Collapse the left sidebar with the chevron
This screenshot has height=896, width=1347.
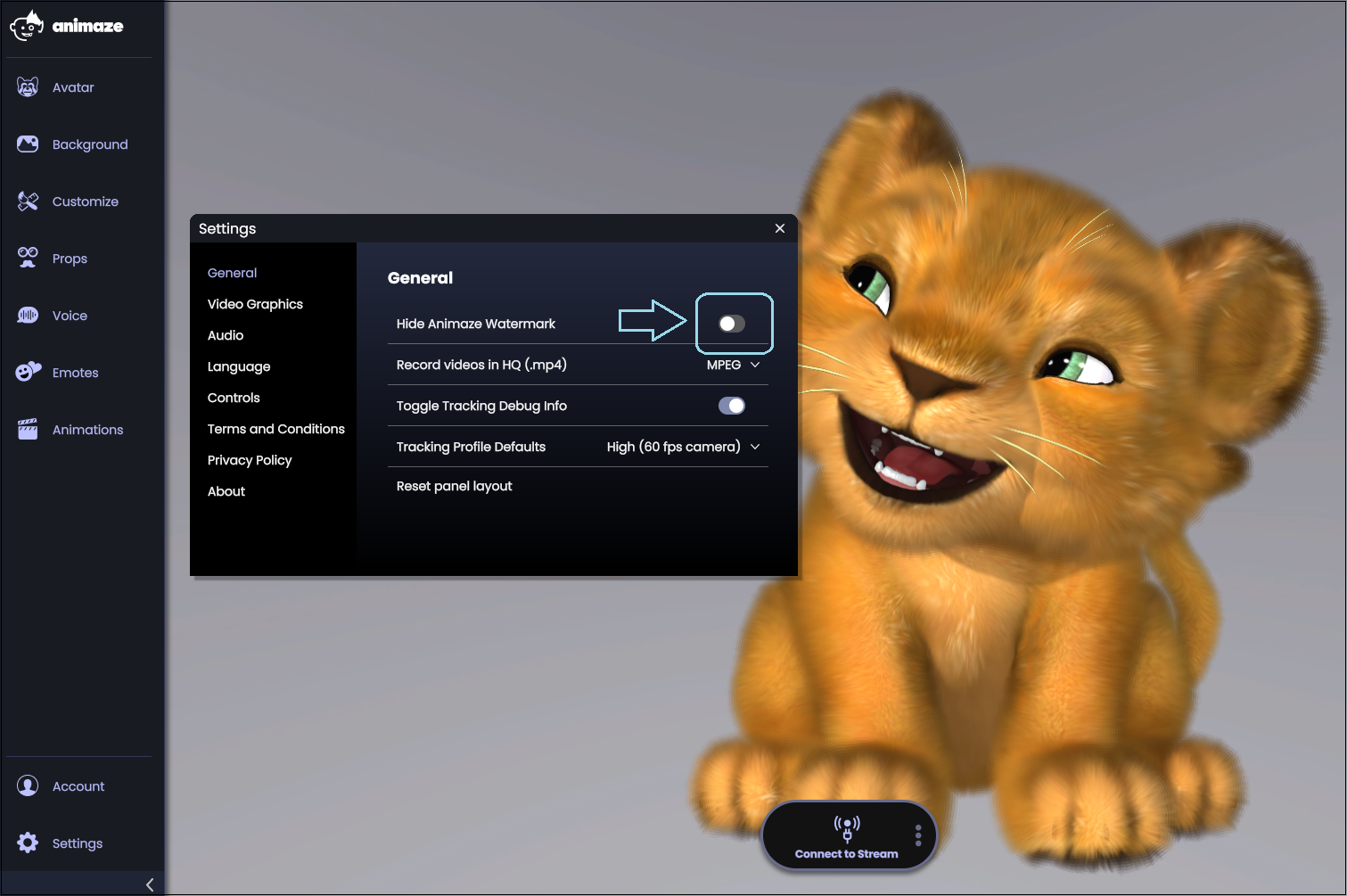point(149,884)
